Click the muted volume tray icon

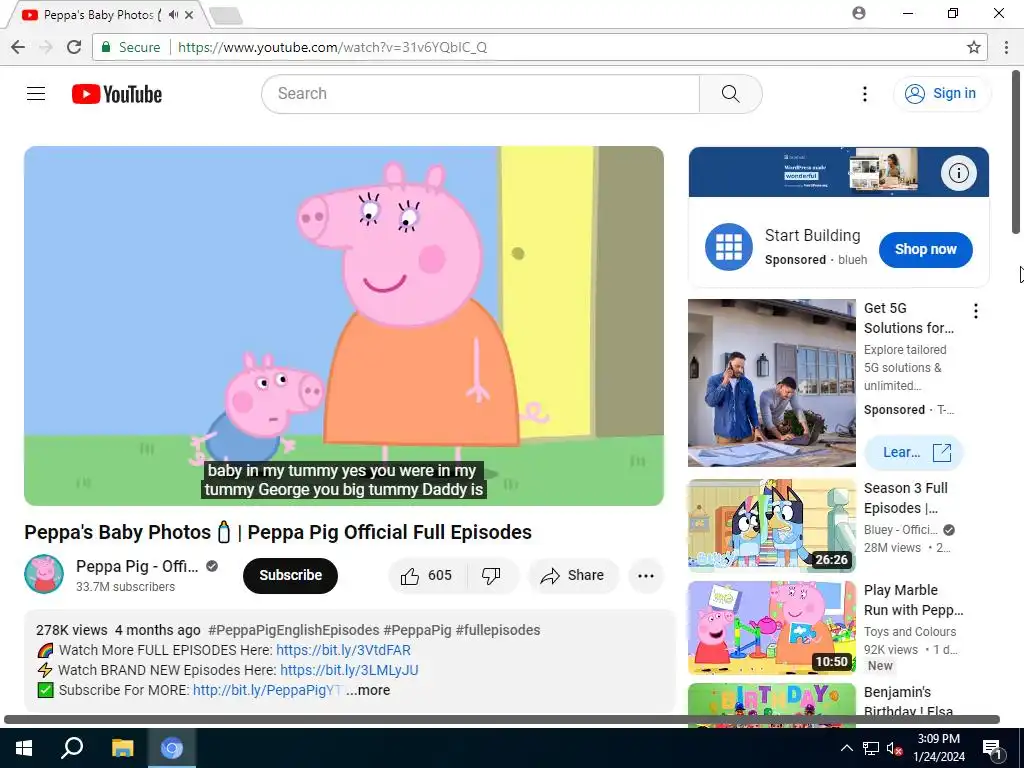coord(894,748)
